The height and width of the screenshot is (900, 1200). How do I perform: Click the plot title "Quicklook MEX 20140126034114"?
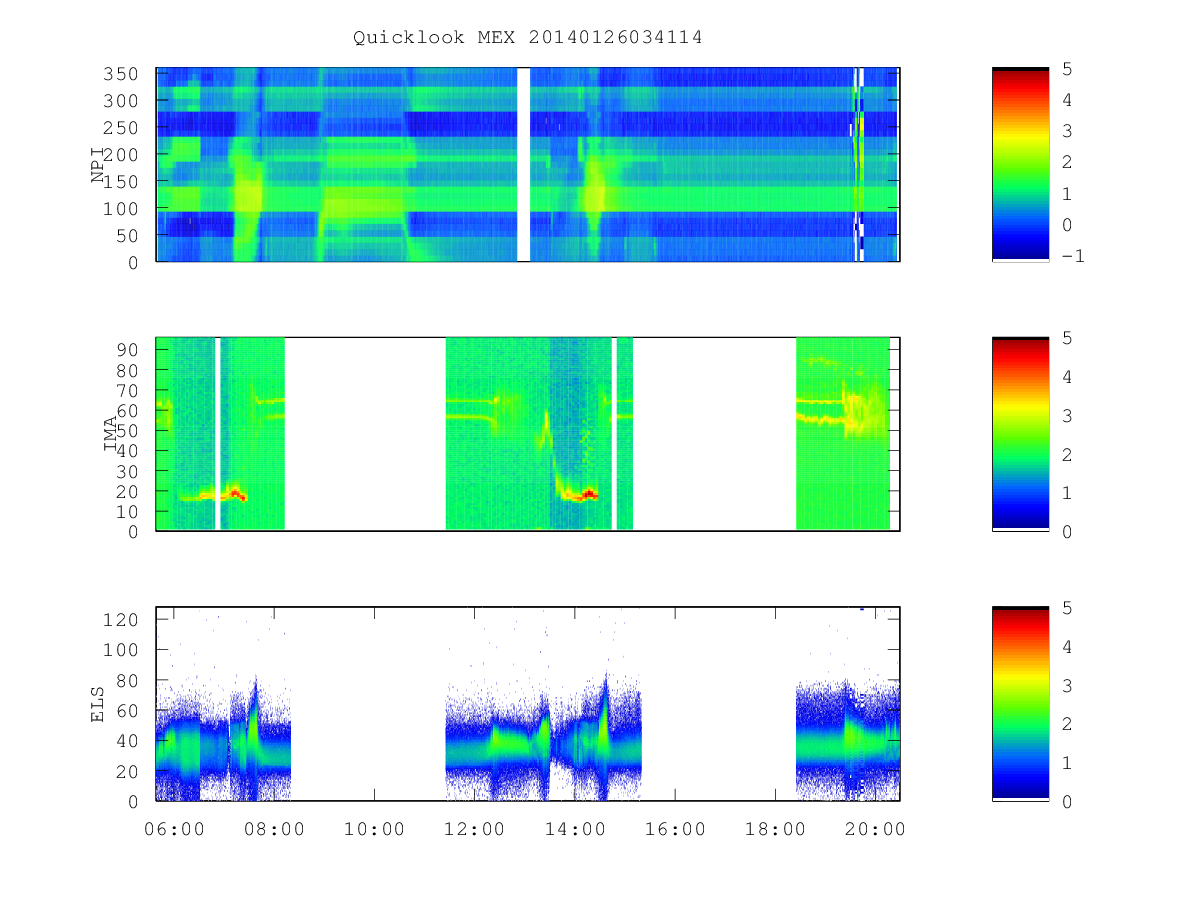(527, 38)
